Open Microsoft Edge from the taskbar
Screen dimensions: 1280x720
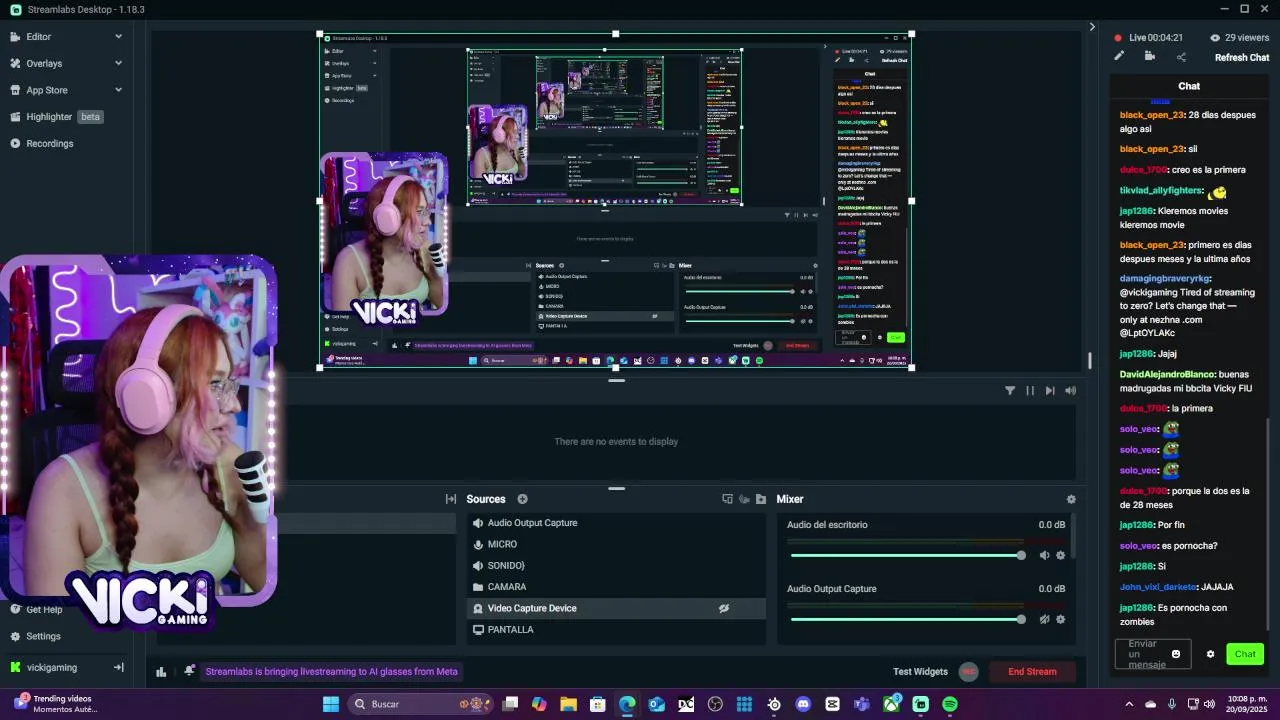coord(627,704)
